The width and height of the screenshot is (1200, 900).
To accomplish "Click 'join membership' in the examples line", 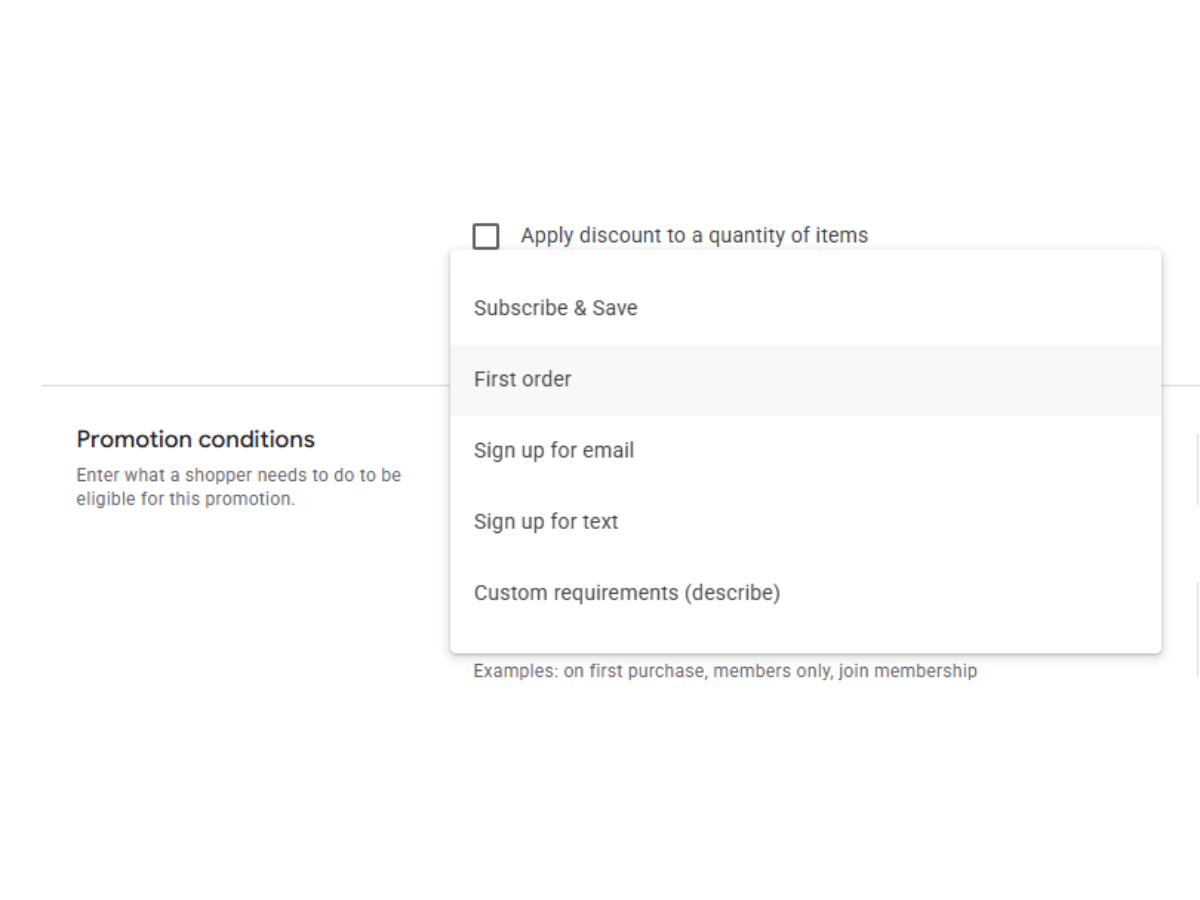I will 908,671.
